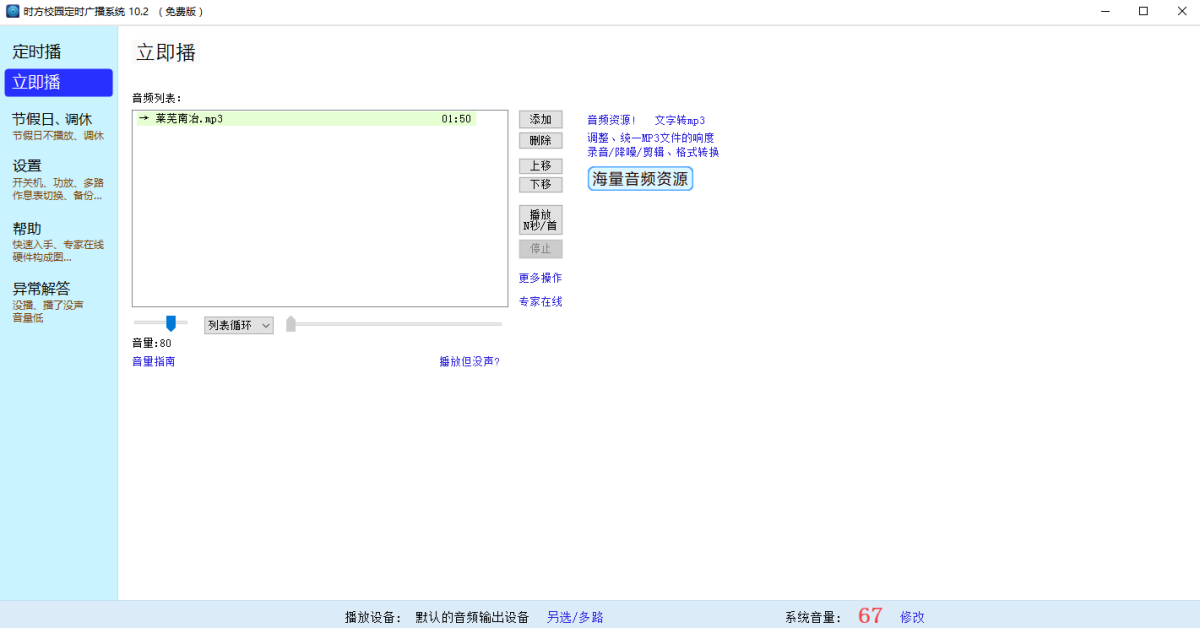1200x628 pixels.
Task: Move the track down with 下移
Action: pyautogui.click(x=540, y=184)
